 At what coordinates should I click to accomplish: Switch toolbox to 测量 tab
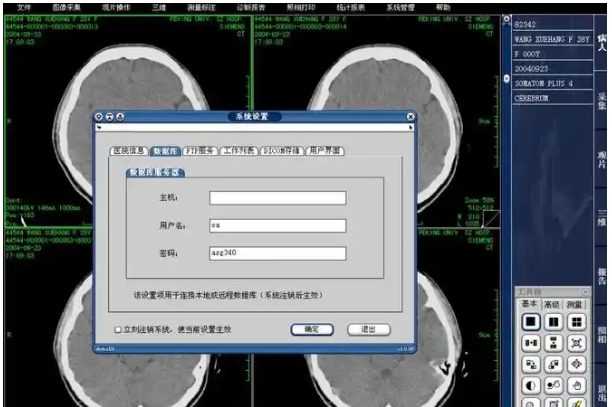click(574, 304)
